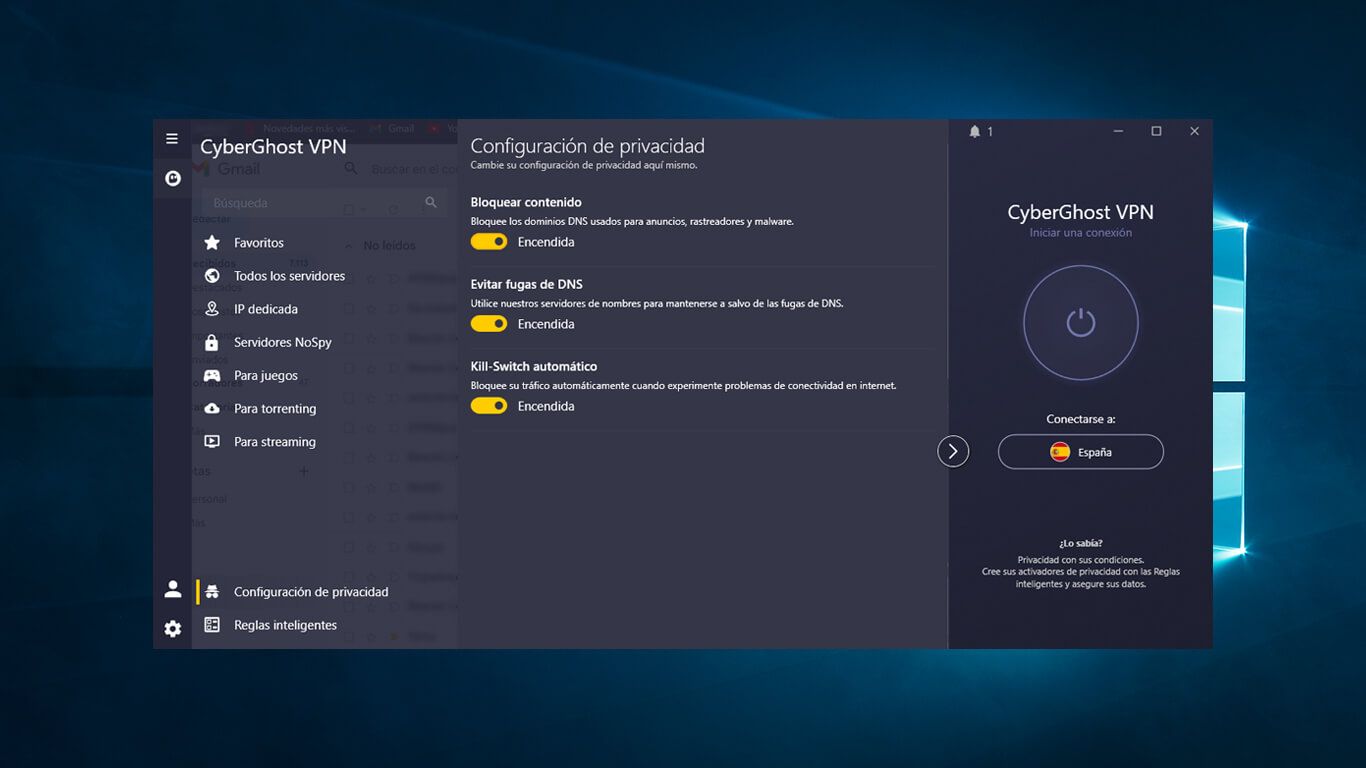Click the Servidores NoSpy padlock icon
This screenshot has height=768, width=1366.
[x=212, y=342]
